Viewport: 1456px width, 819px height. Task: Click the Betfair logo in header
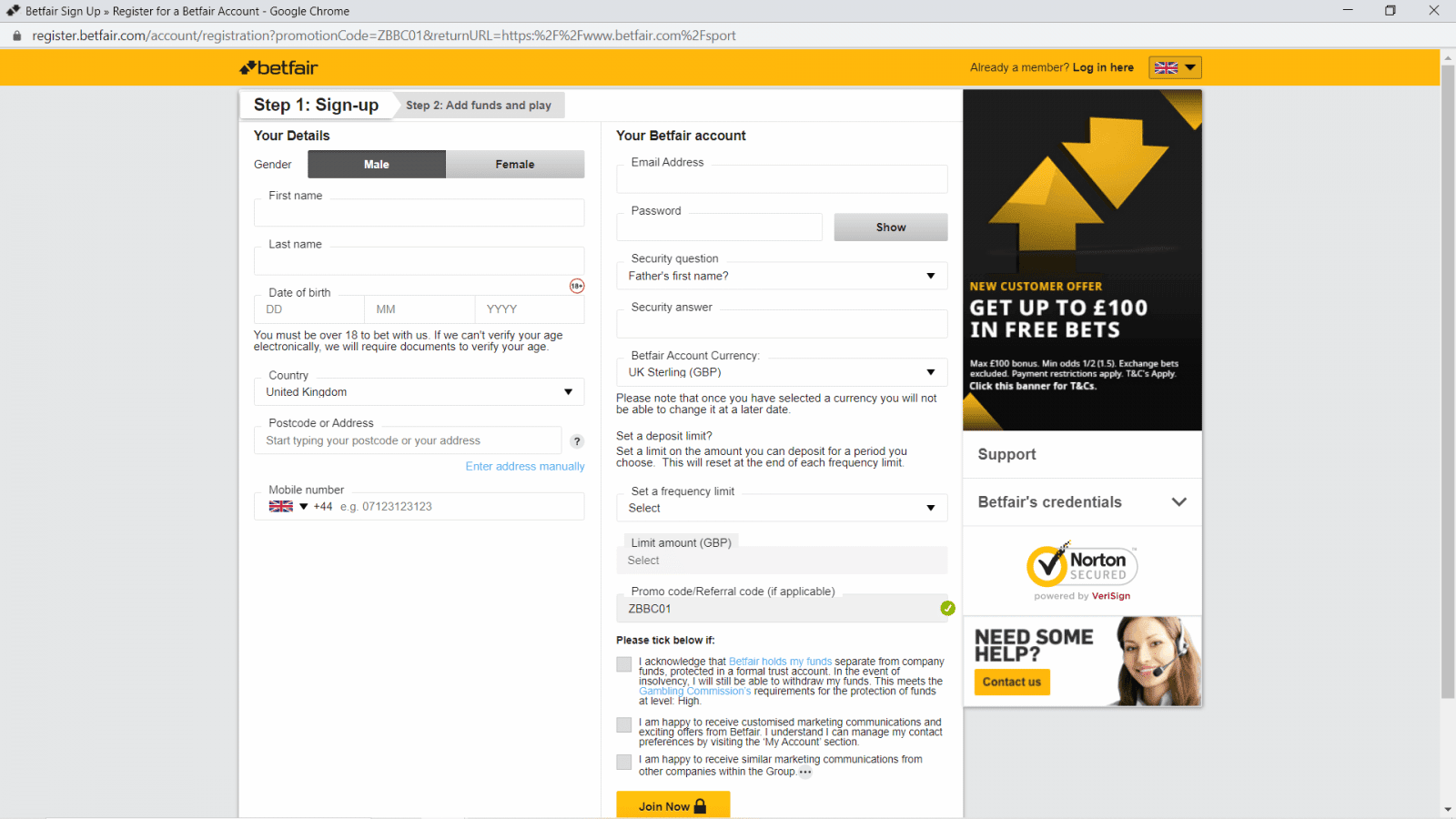278,68
